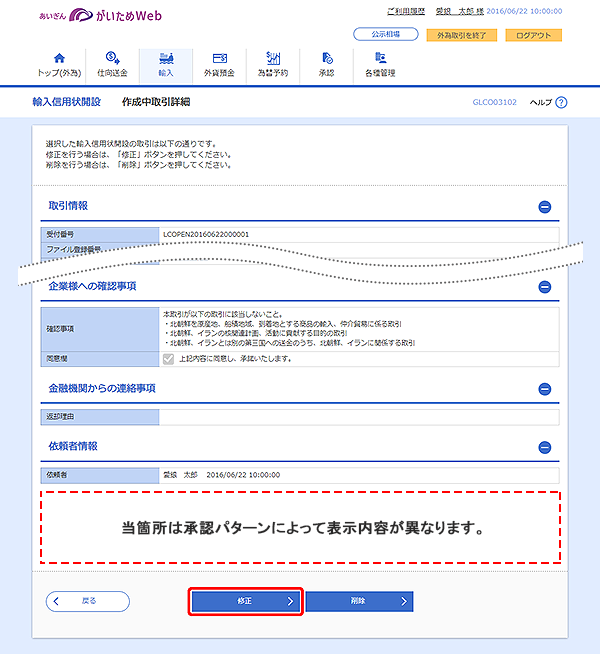Click the 同意欄 label cell
This screenshot has width=600, height=654.
(x=100, y=359)
